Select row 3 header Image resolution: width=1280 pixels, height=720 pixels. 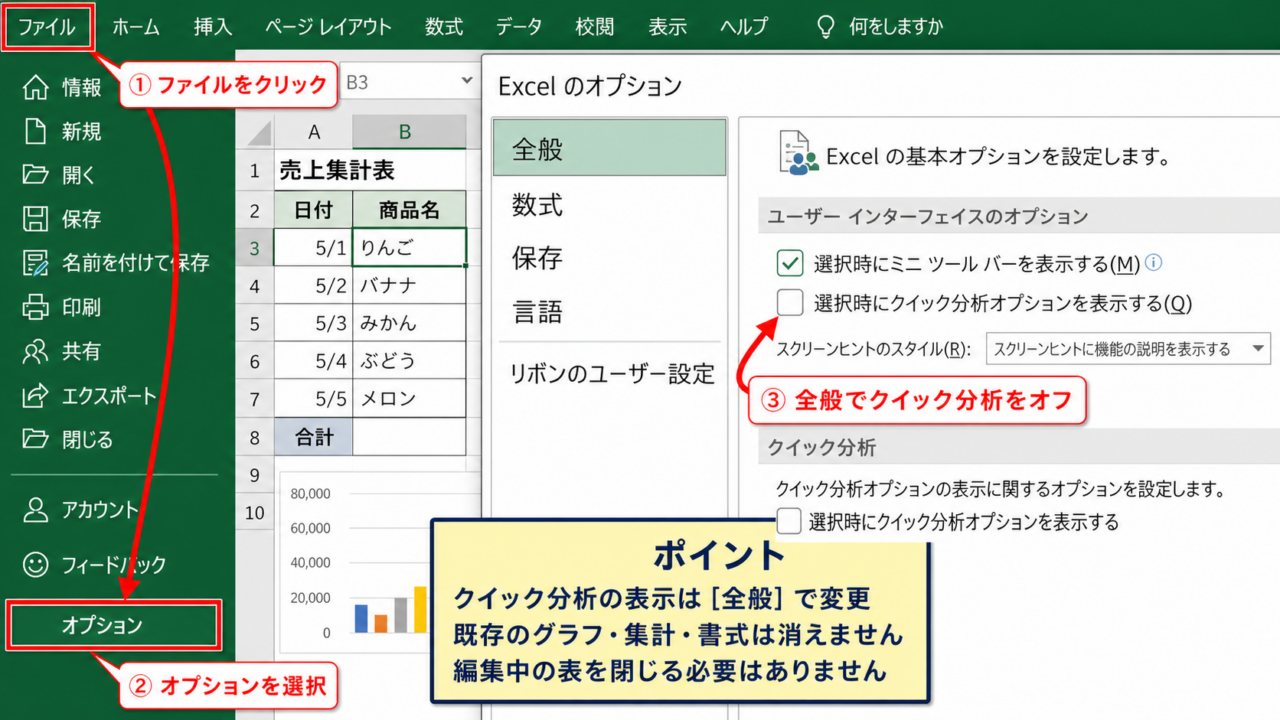tap(254, 248)
